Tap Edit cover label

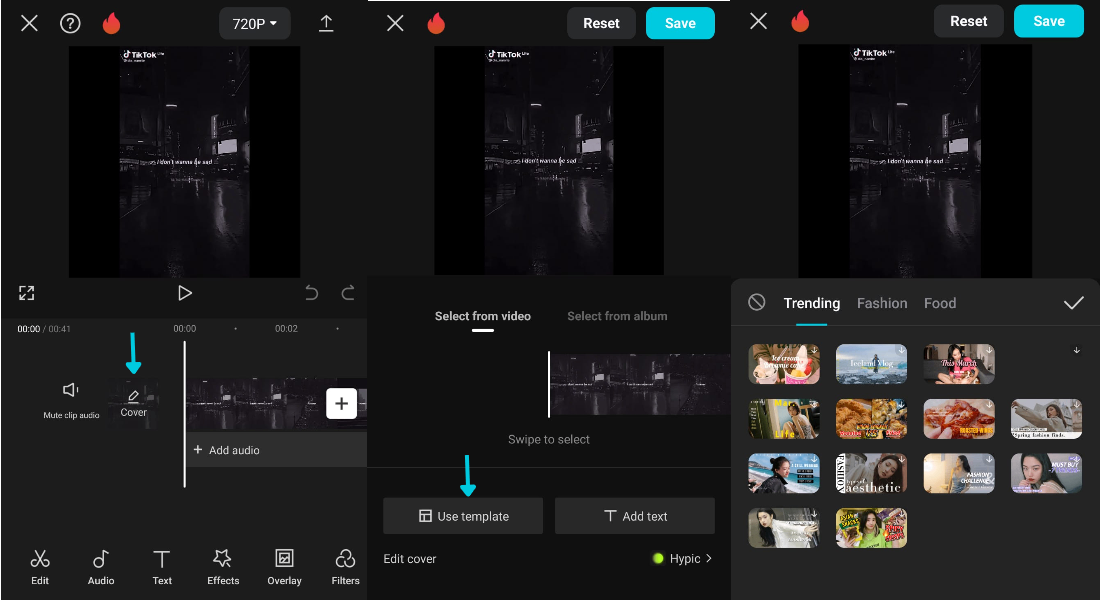(410, 559)
